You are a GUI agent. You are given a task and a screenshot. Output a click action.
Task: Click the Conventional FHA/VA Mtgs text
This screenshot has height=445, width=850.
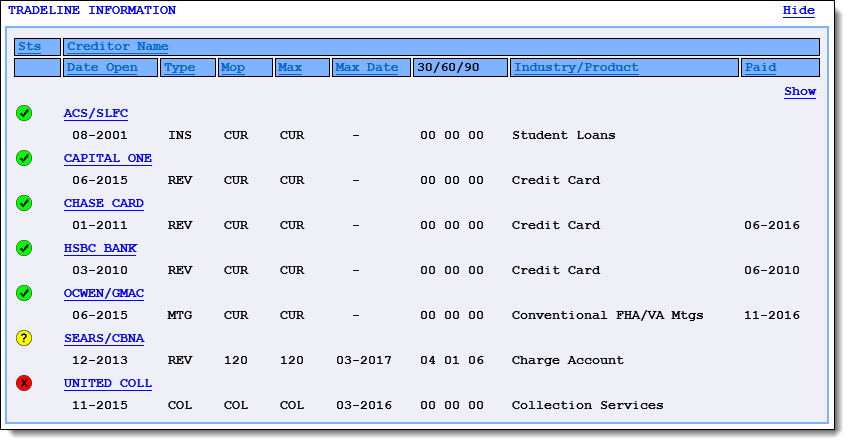(608, 315)
